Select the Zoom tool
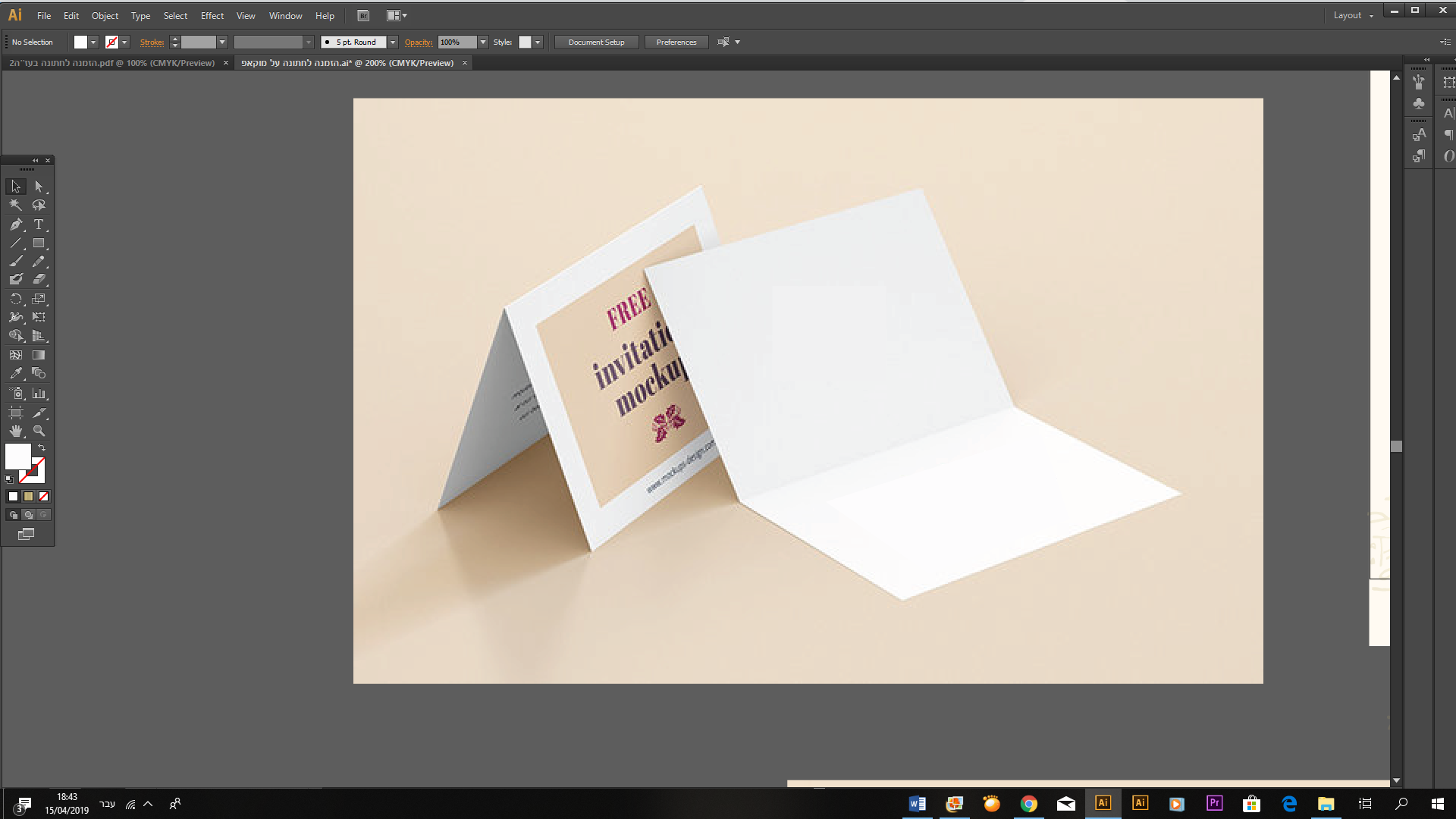 39,431
